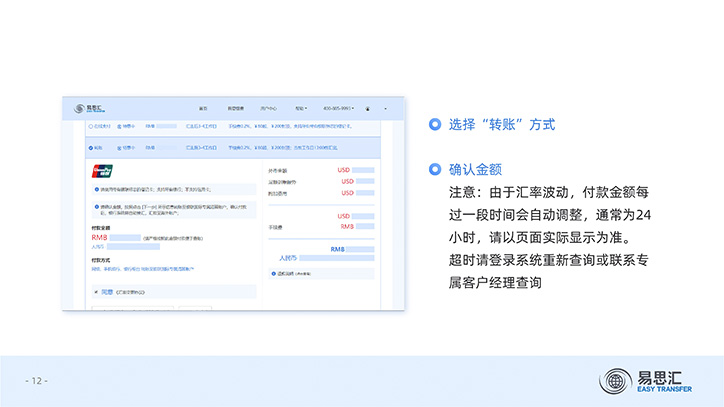Click the blue payment method link under 付款方式

point(144,268)
